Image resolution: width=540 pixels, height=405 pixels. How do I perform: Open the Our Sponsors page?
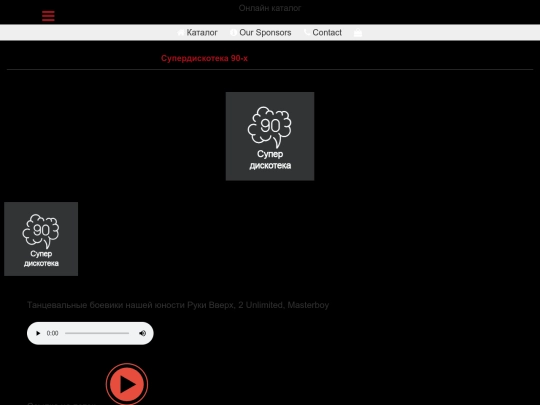click(x=261, y=32)
